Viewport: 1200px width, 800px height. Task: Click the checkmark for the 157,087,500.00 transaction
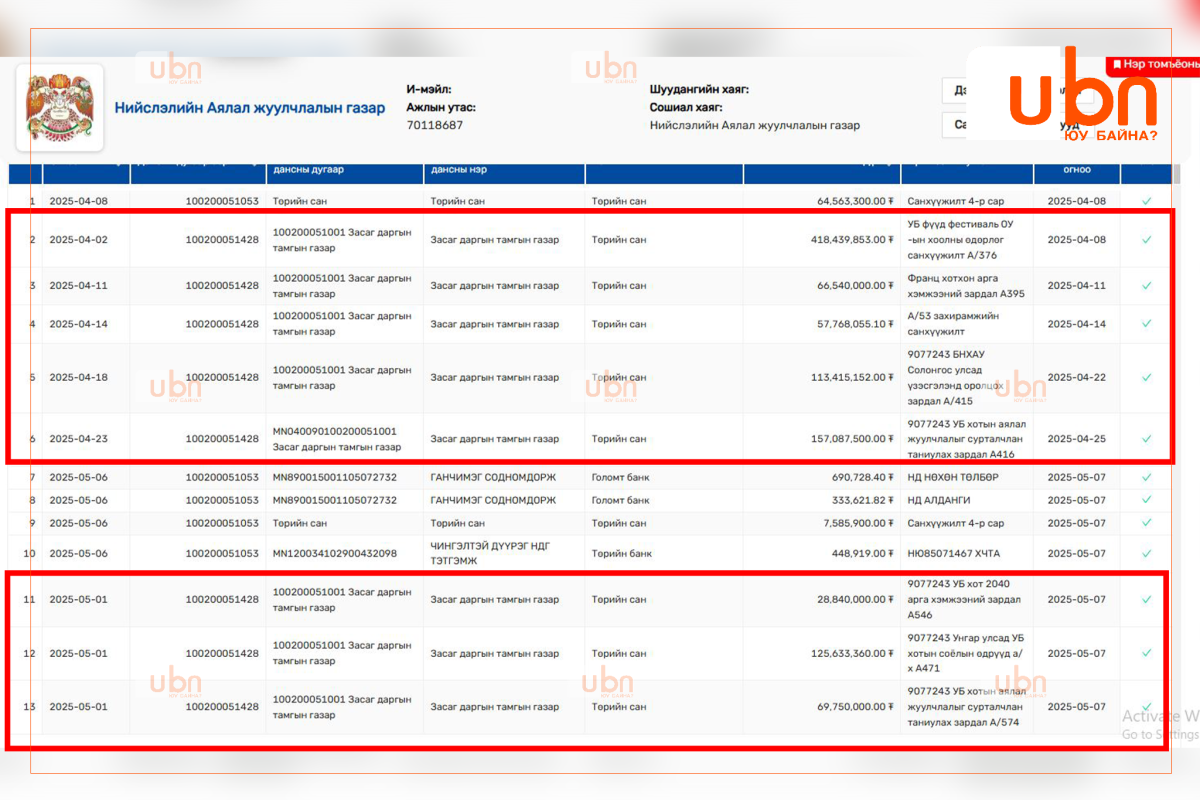1146,439
